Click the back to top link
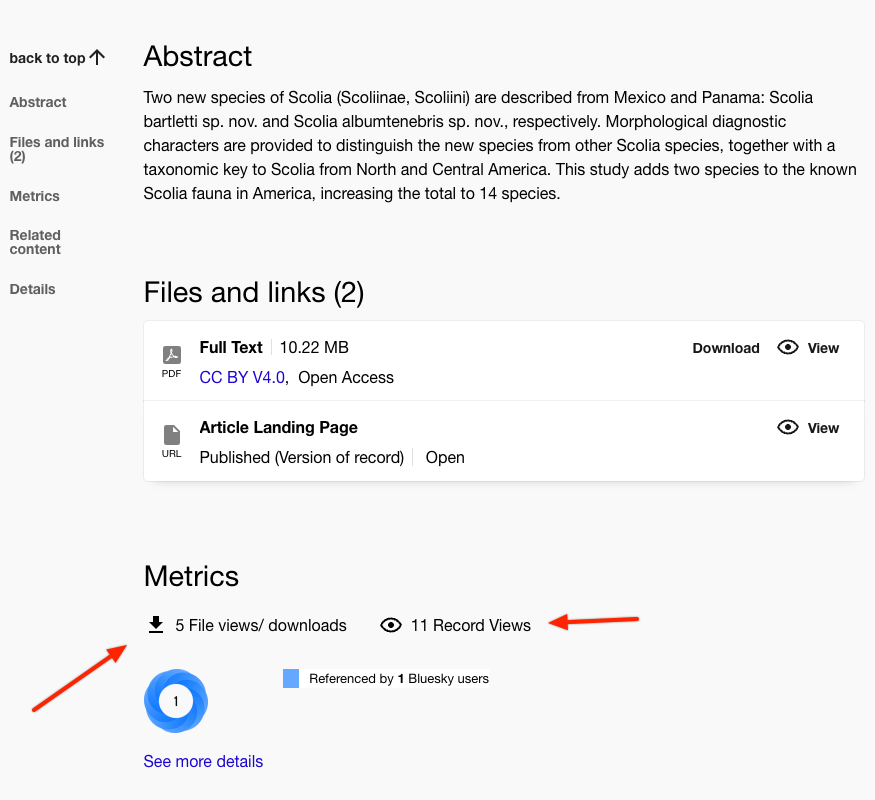The image size is (875, 800). click(47, 58)
